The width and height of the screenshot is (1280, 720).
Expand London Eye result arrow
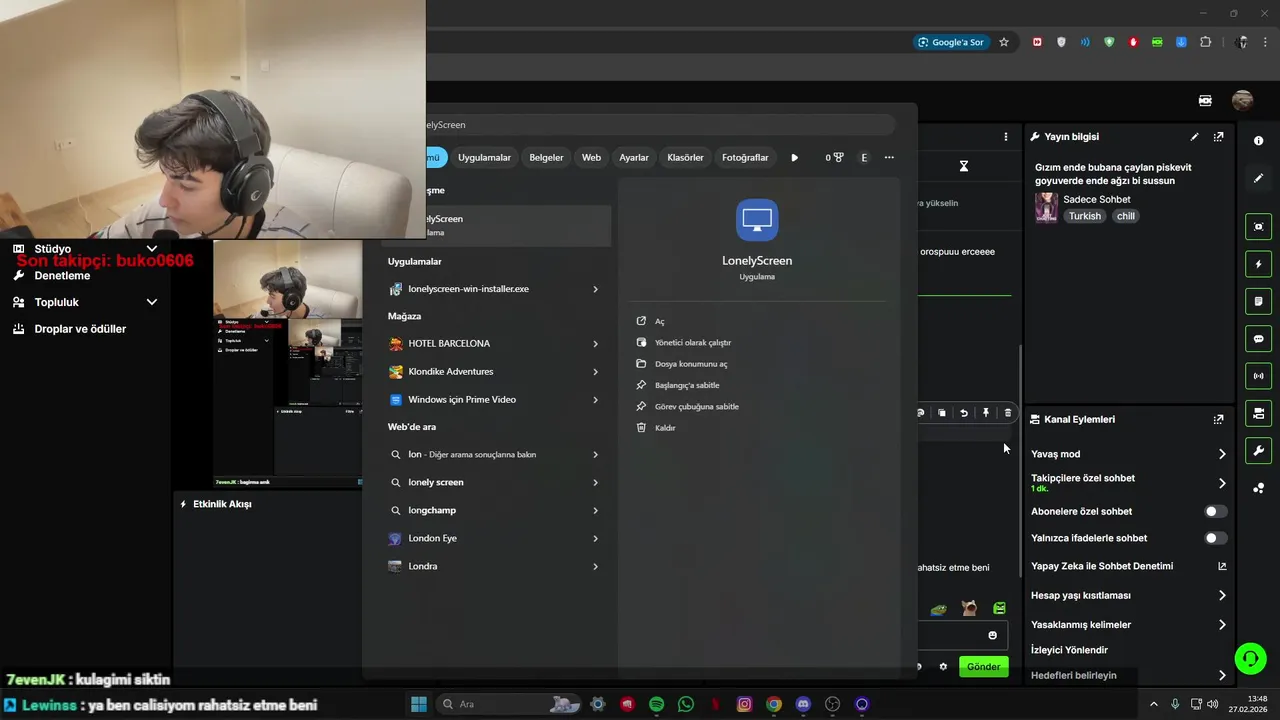click(595, 538)
